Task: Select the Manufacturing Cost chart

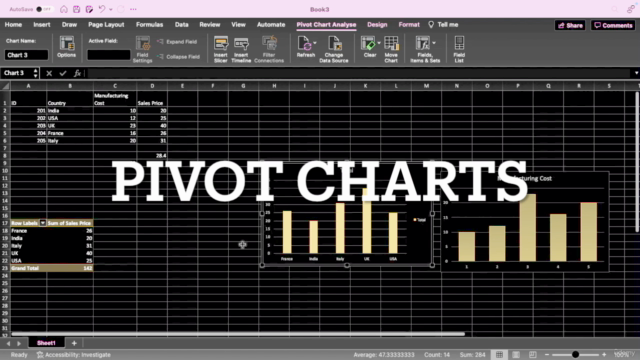Action: coord(525,222)
